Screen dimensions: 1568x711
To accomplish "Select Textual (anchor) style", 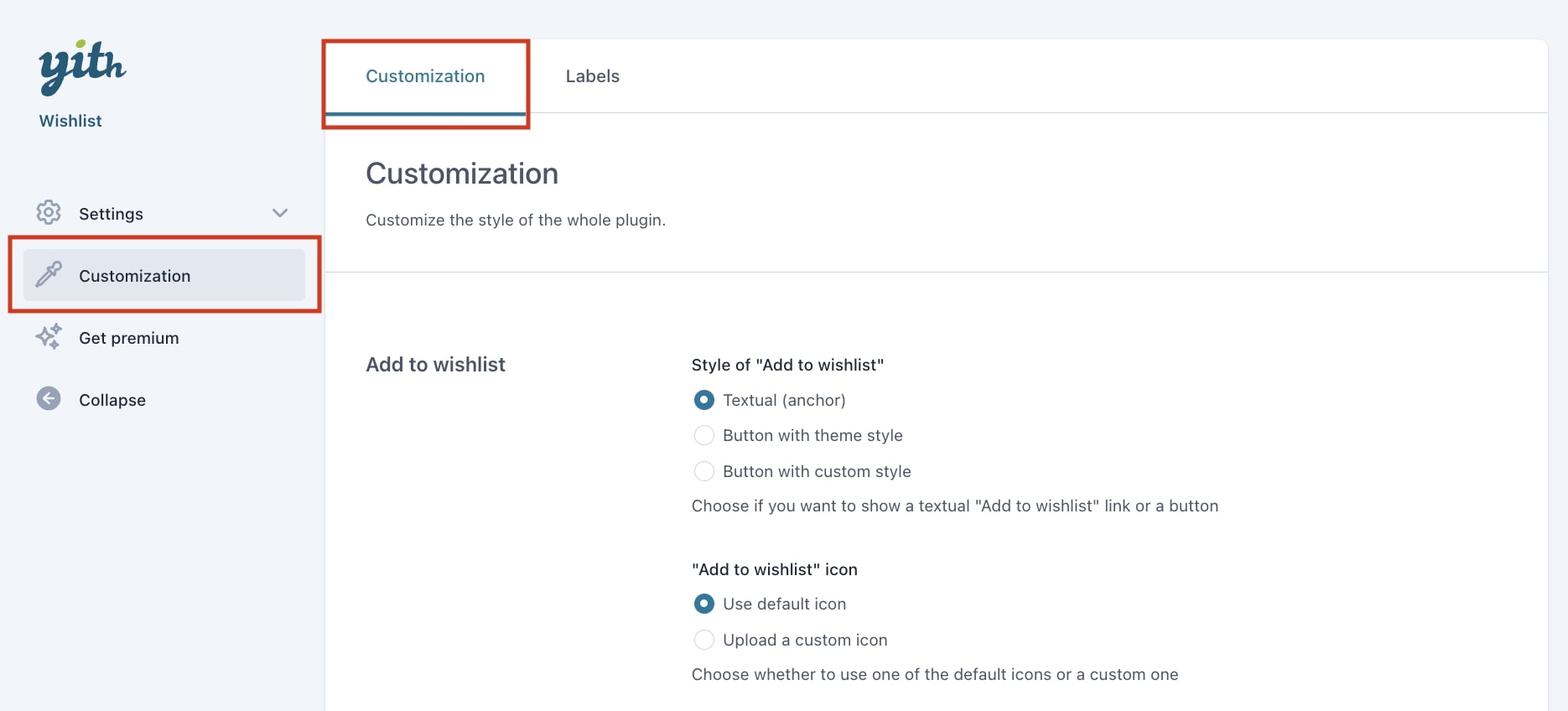I will tap(704, 400).
